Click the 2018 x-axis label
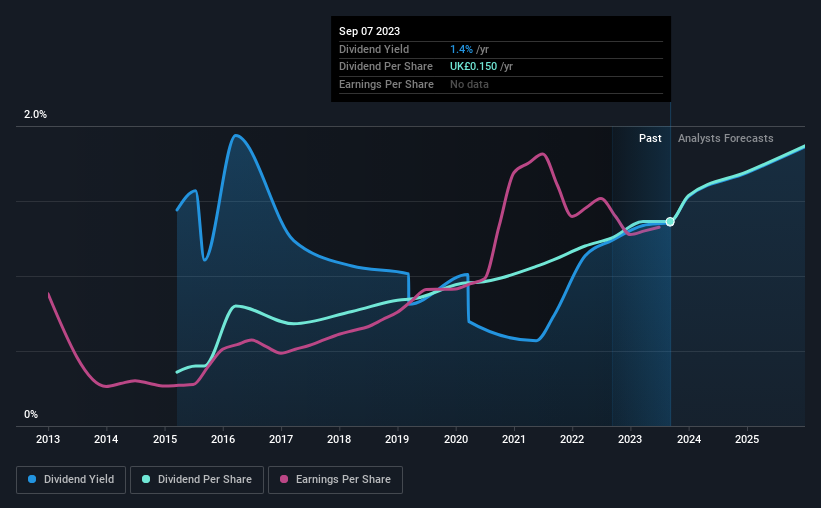 339,439
